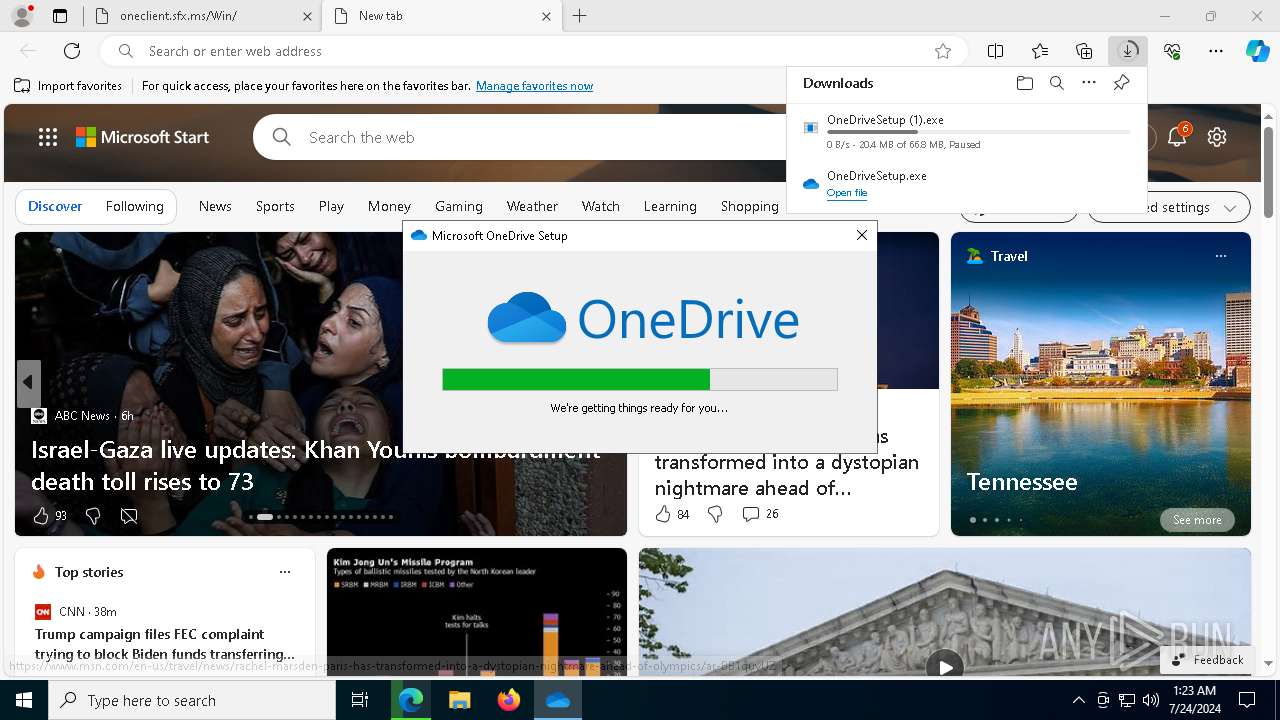This screenshot has height=720, width=1280.
Task: Open the Copilot sidebar icon
Action: pos(1257,51)
